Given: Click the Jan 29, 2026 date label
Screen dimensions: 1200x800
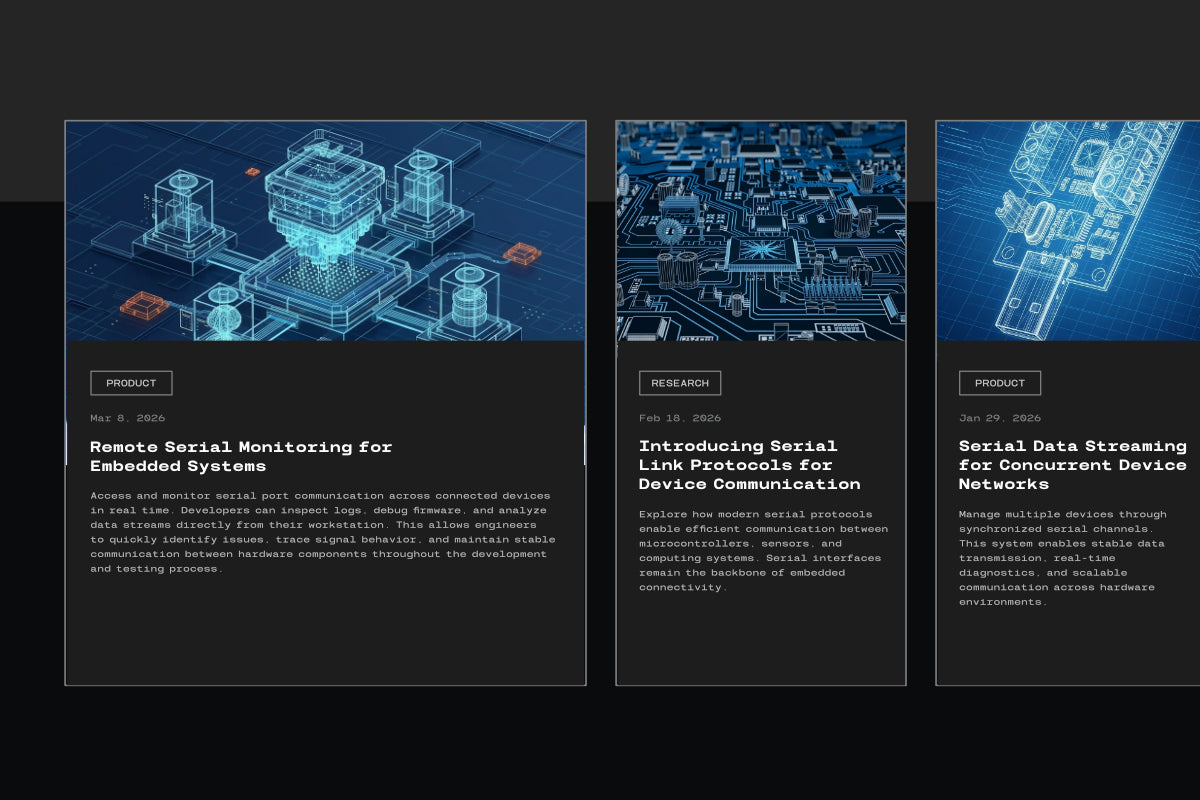Looking at the screenshot, I should (1000, 418).
